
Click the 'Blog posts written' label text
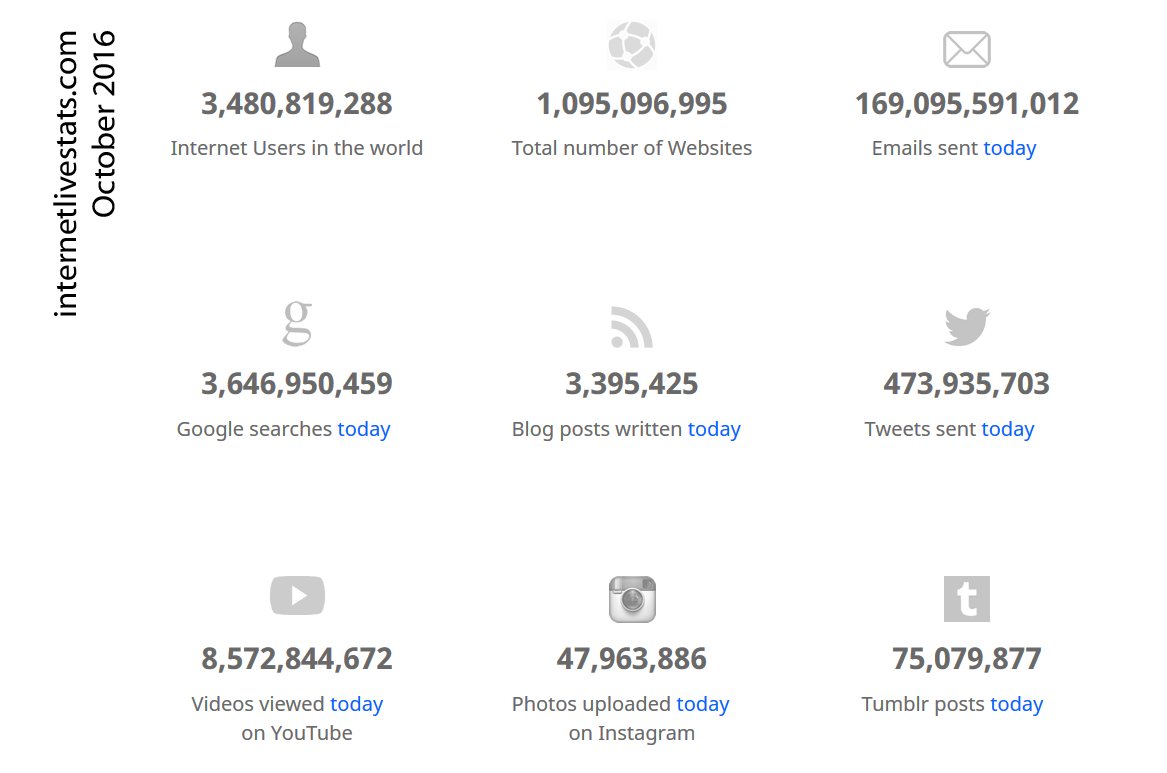point(597,429)
